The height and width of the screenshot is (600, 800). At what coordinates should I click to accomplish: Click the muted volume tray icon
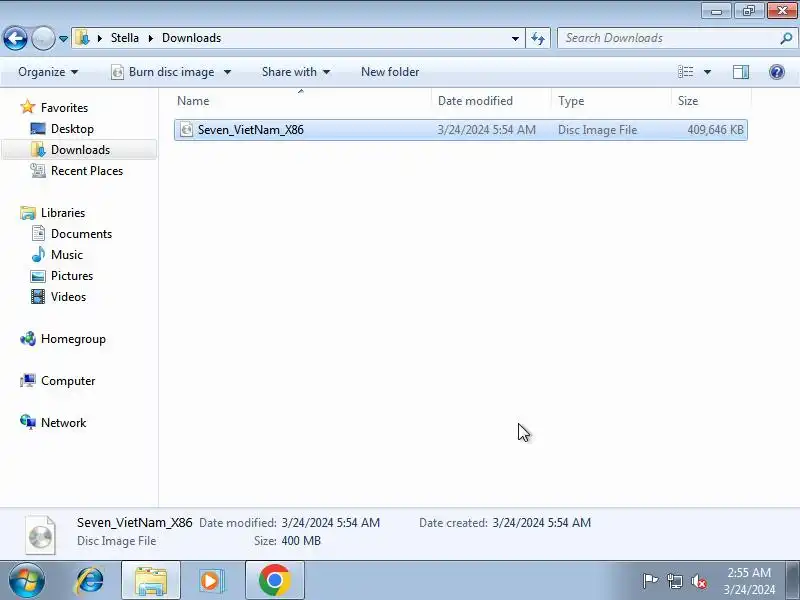click(698, 581)
